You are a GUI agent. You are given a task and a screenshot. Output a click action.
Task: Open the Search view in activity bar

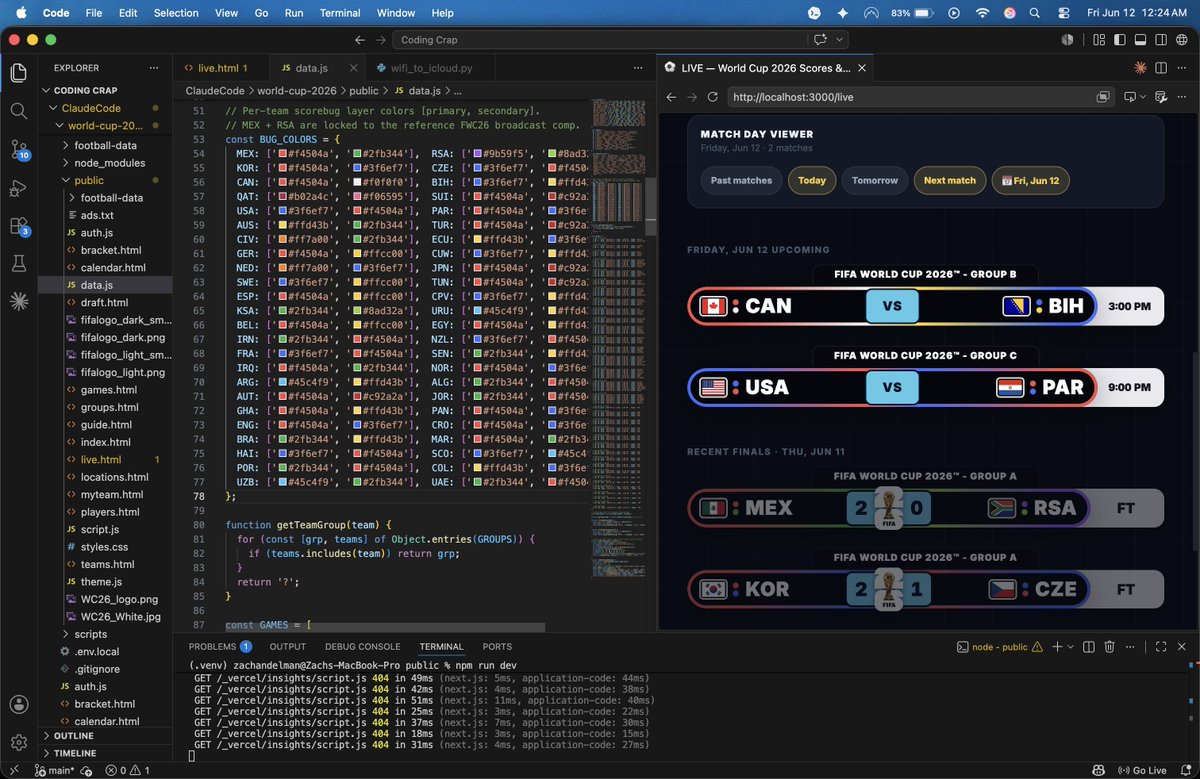(19, 111)
